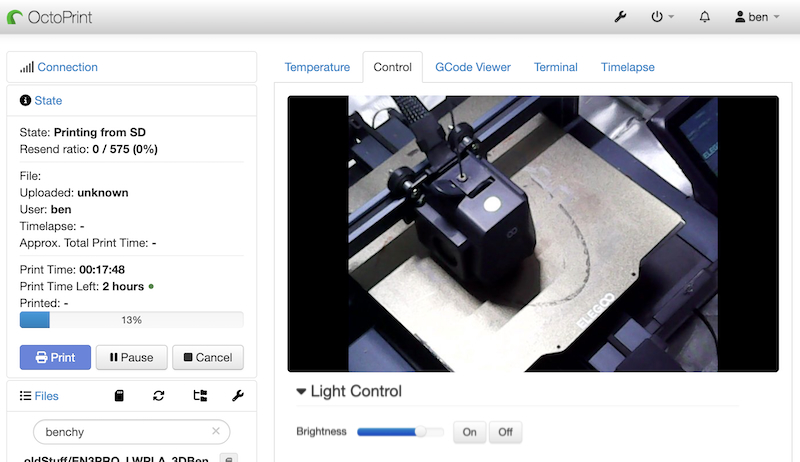Click the SD card icon in Files

click(x=119, y=396)
